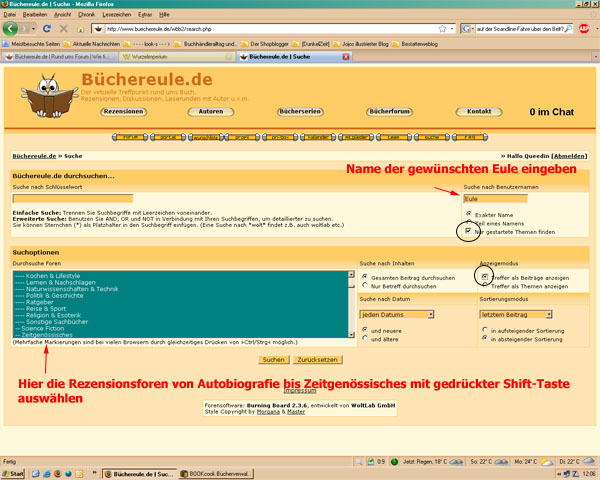Open the 'letztem Beitrag' sort dropdown

click(x=511, y=313)
